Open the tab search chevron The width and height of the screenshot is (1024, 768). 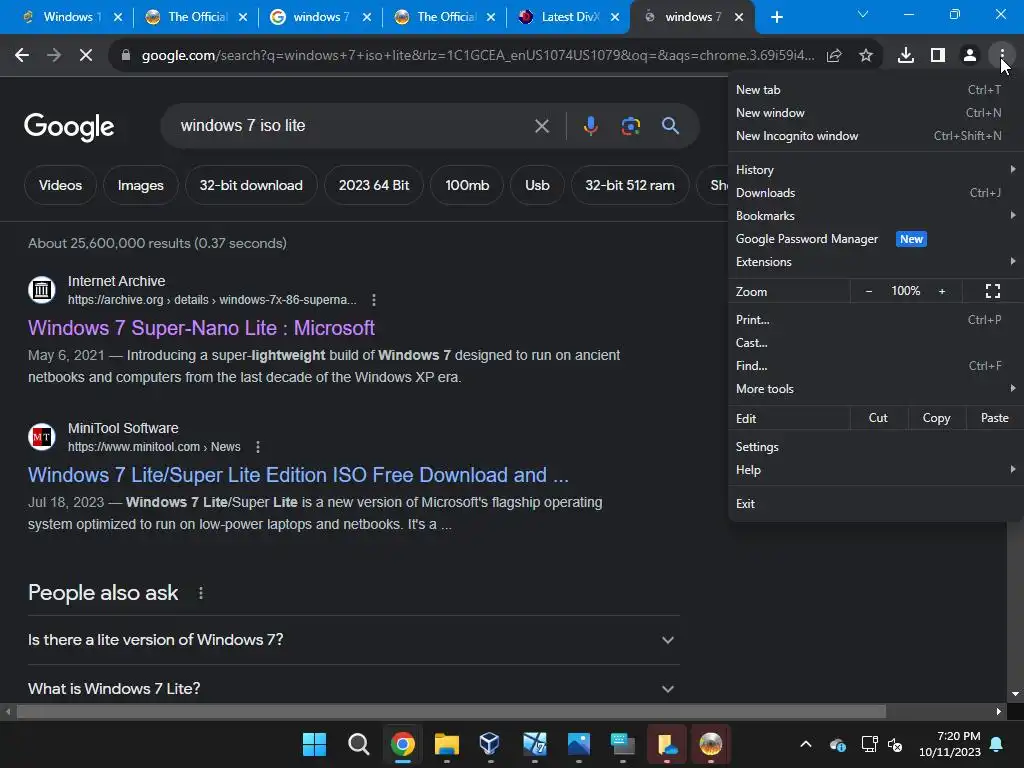[x=863, y=14]
